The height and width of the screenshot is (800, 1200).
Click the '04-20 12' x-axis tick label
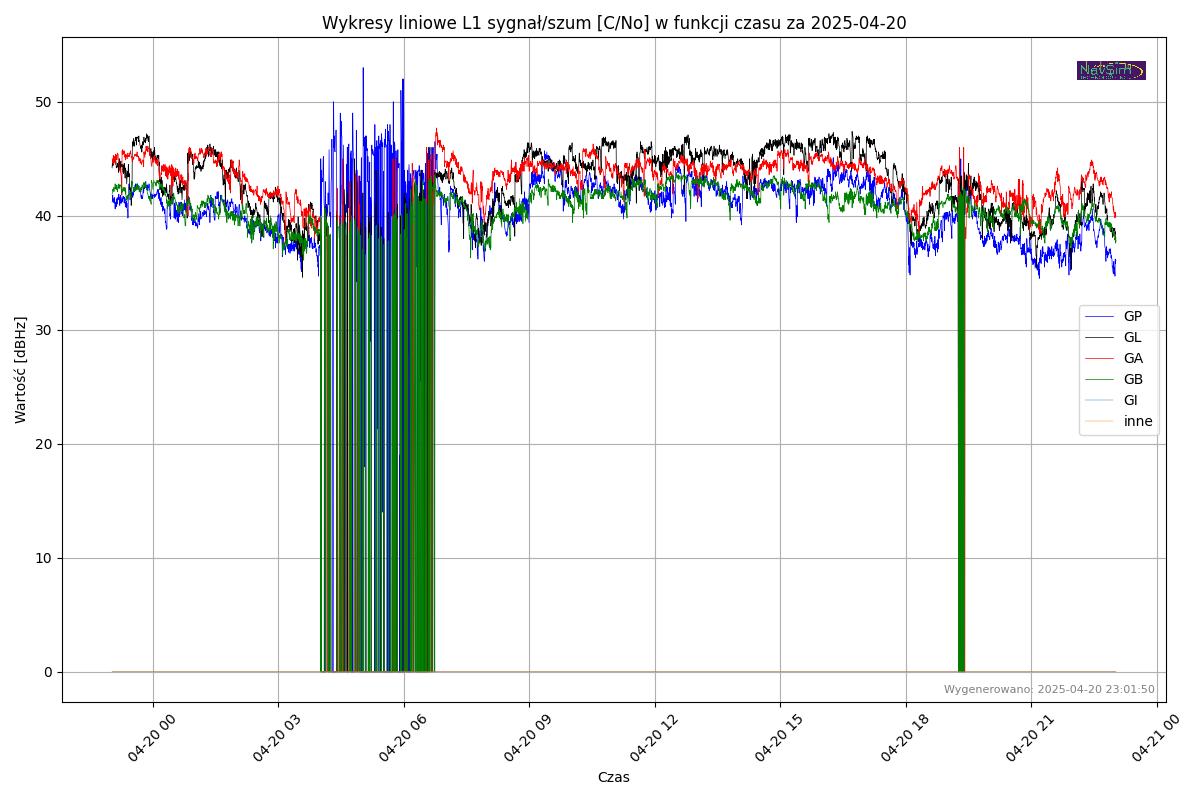pyautogui.click(x=649, y=743)
